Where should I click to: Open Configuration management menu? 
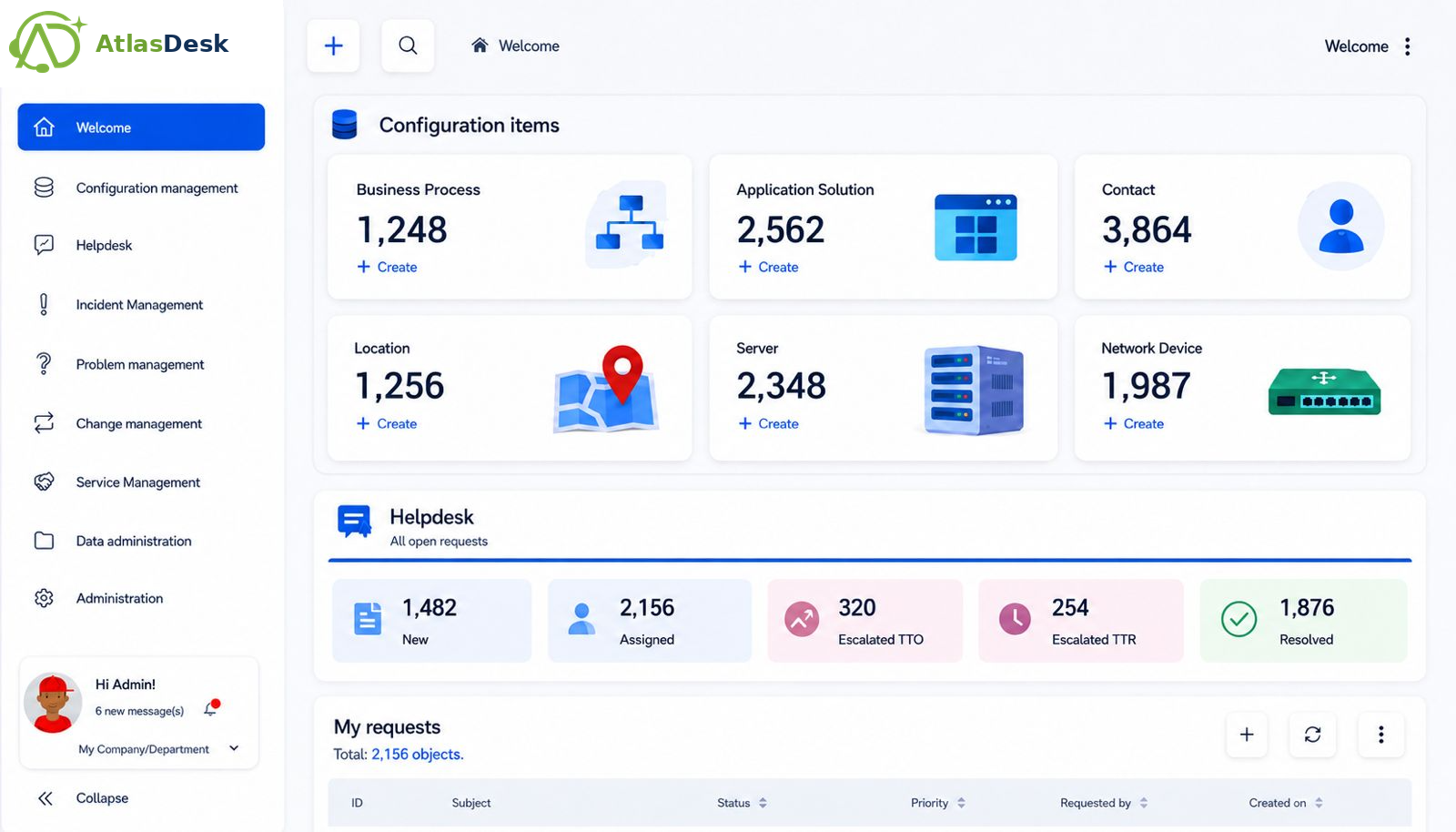coord(141,188)
